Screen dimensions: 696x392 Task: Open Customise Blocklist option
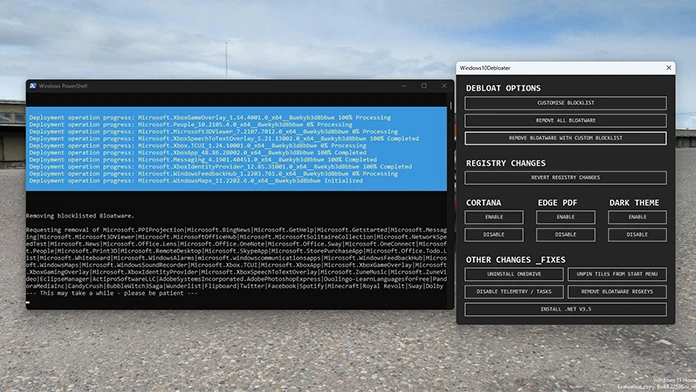pyautogui.click(x=566, y=103)
